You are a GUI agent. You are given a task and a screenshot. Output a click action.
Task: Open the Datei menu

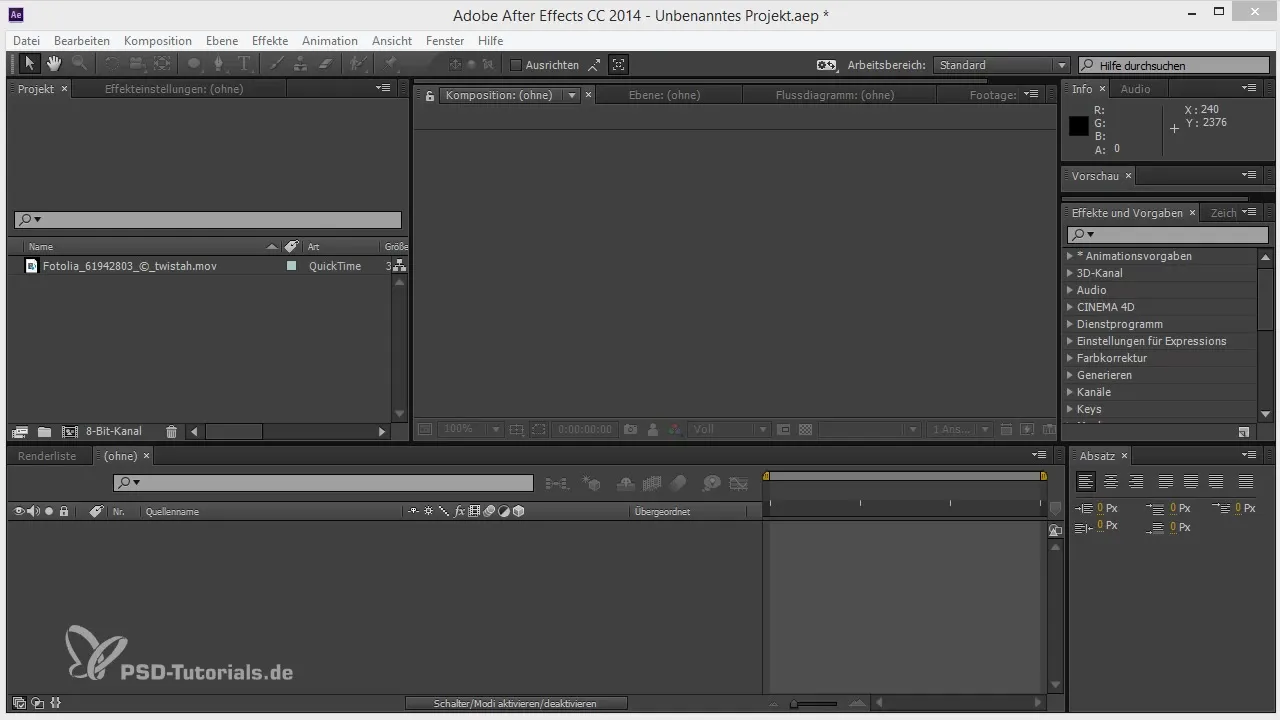pos(27,41)
